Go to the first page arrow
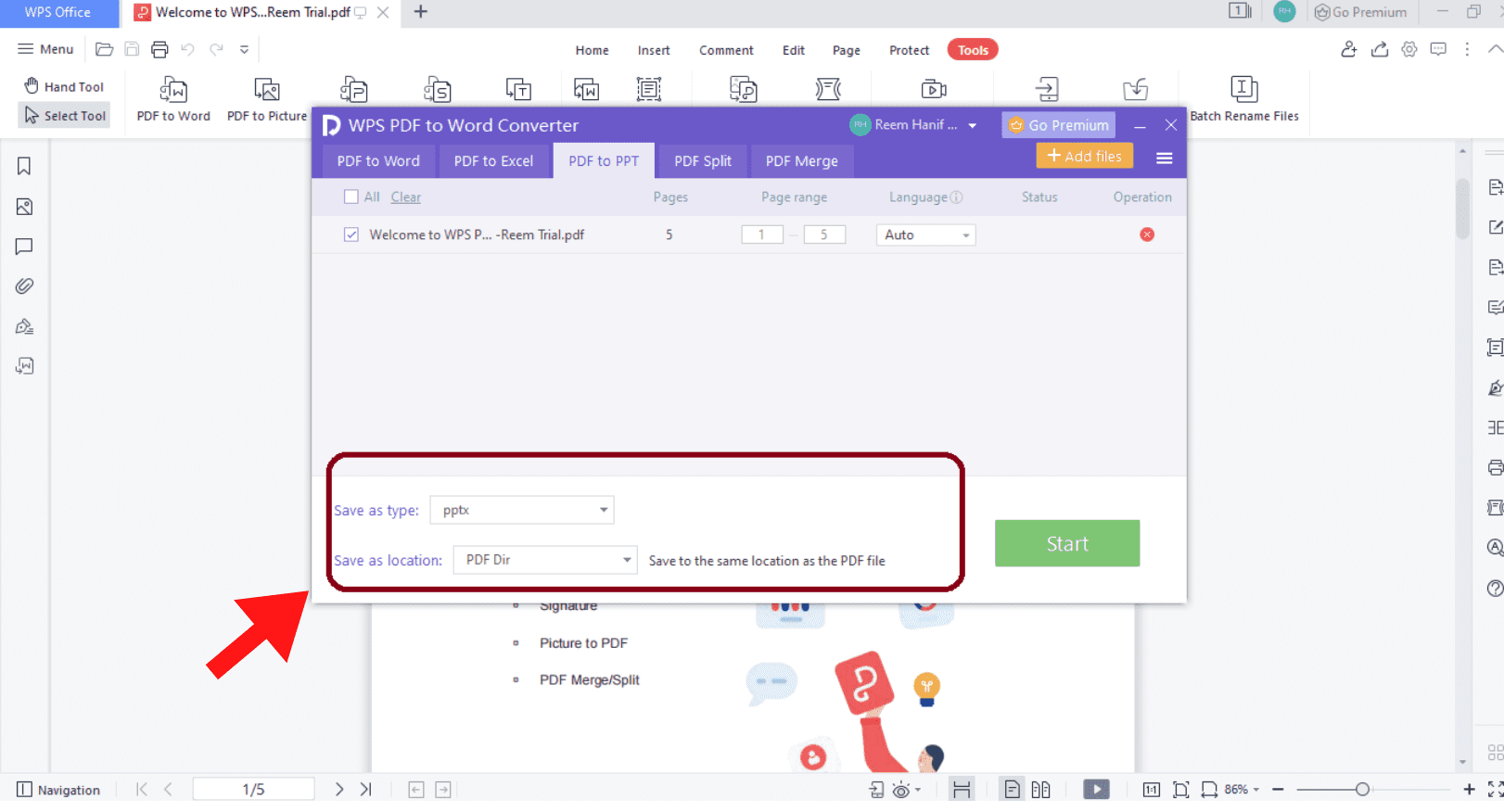The image size is (1504, 812). click(142, 790)
